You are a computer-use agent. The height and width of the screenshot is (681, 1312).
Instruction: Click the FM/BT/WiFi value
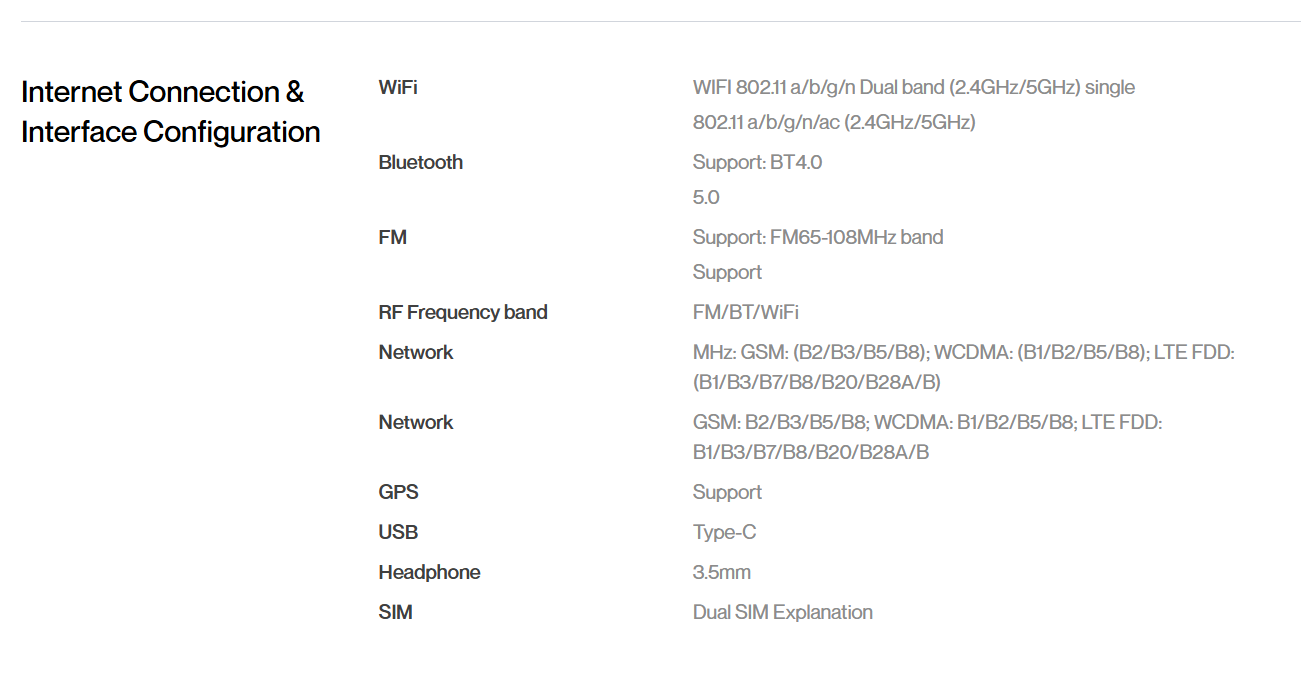pos(745,312)
